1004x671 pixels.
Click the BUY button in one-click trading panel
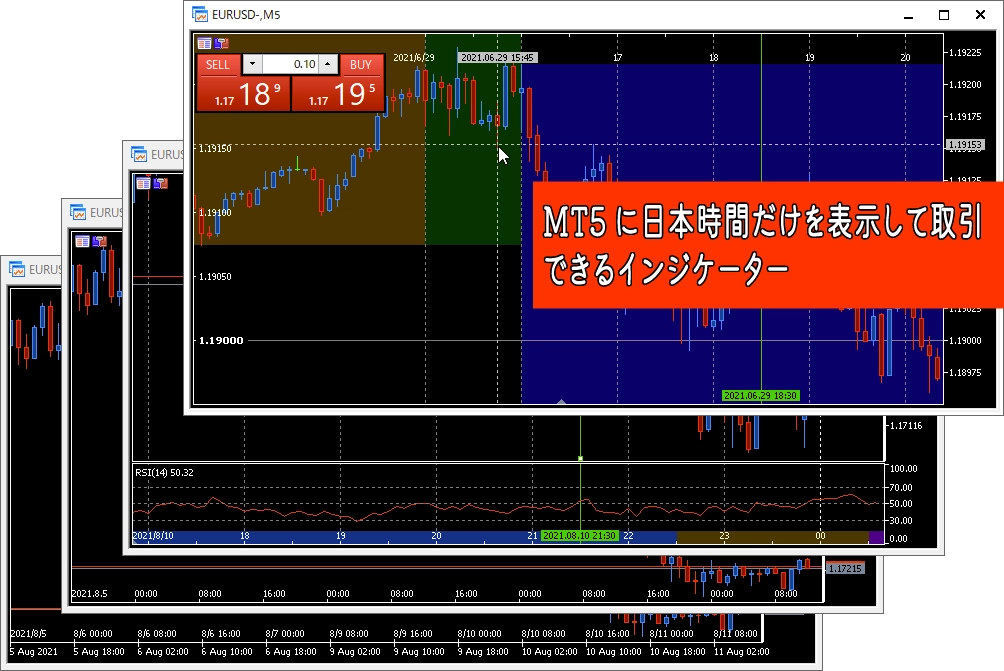tap(360, 65)
